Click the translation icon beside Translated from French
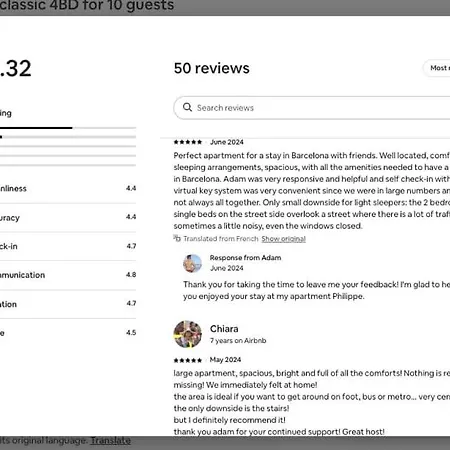450x450 pixels. (177, 238)
